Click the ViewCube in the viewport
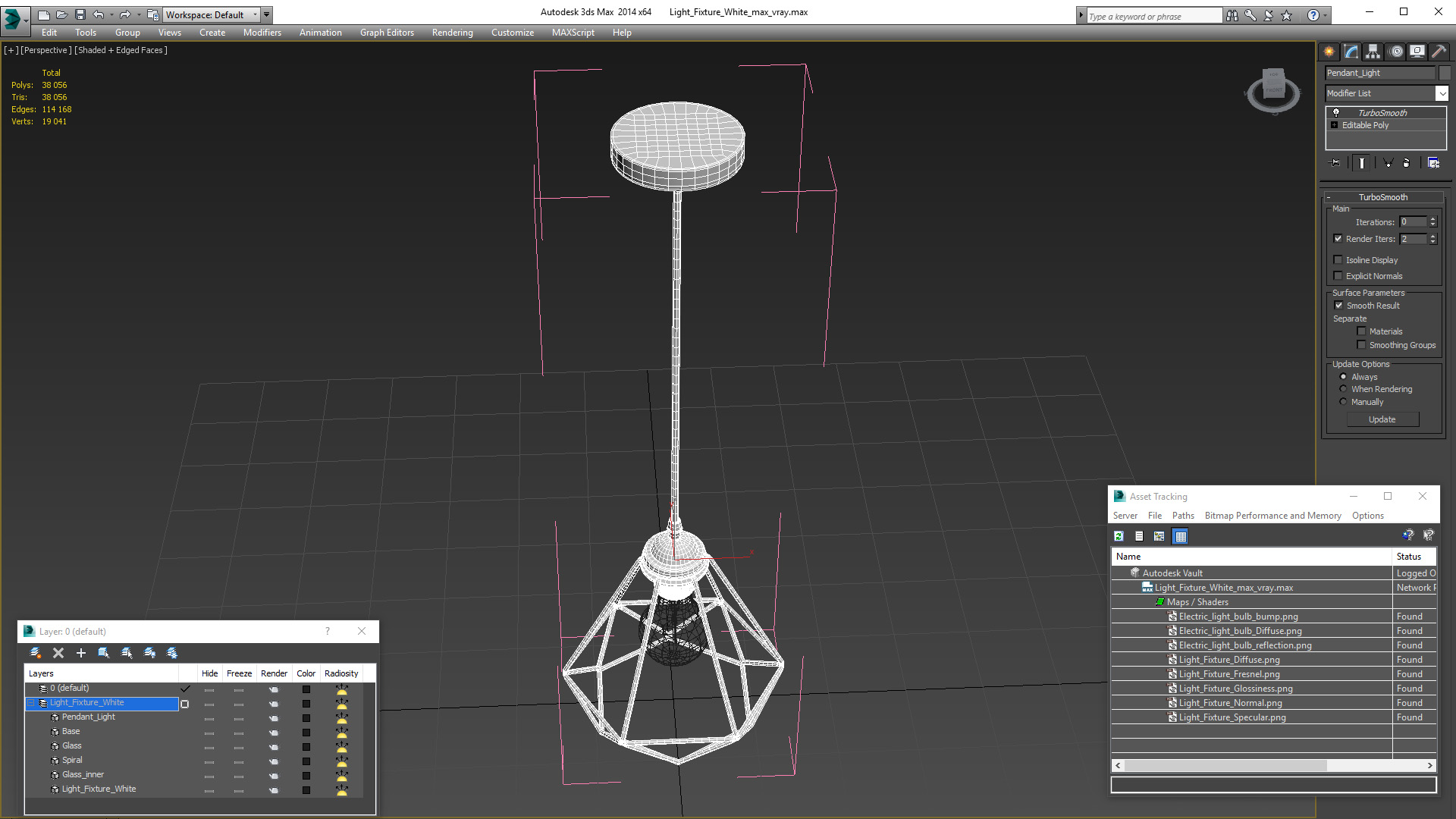1456x819 pixels. pyautogui.click(x=1273, y=91)
